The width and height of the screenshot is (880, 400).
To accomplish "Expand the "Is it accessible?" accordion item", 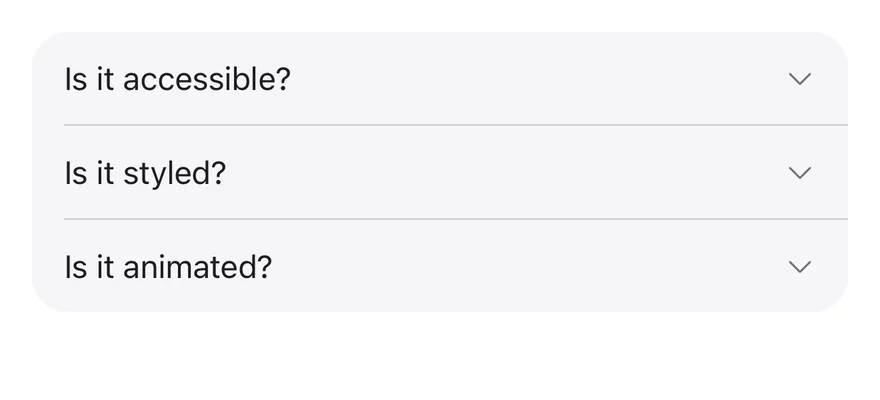I will click(439, 79).
